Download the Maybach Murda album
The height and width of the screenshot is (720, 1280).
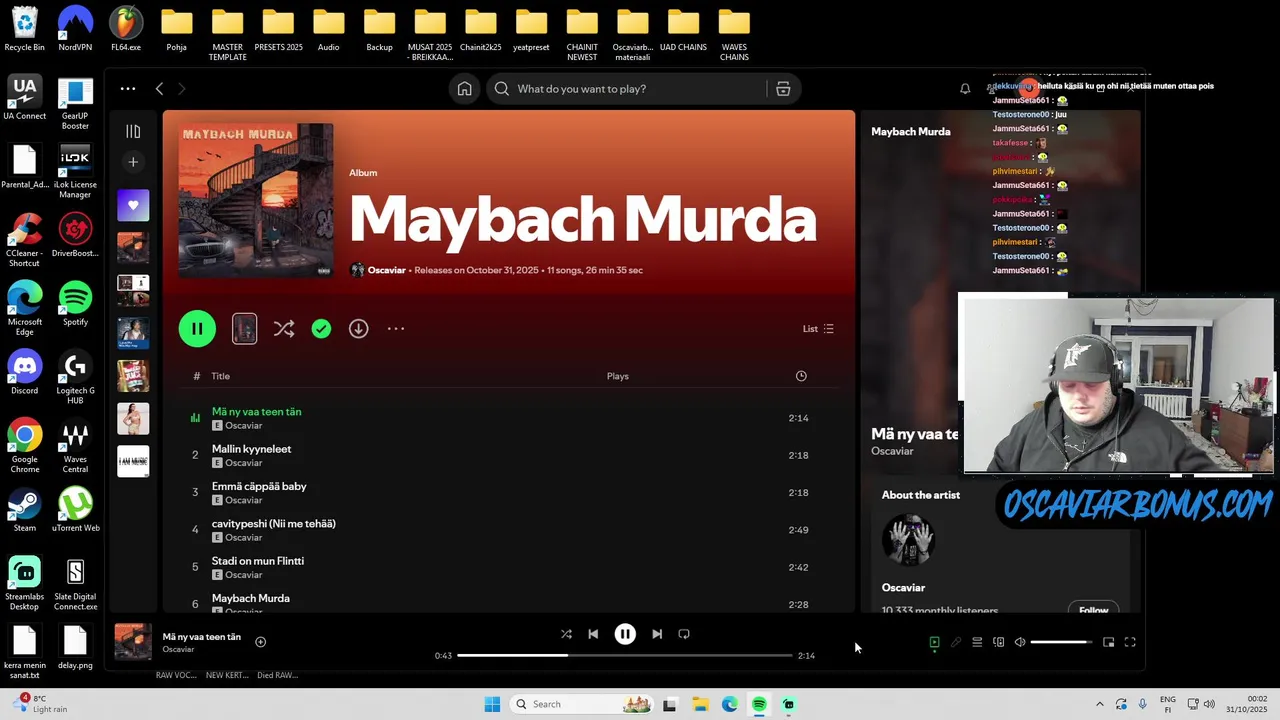click(358, 329)
